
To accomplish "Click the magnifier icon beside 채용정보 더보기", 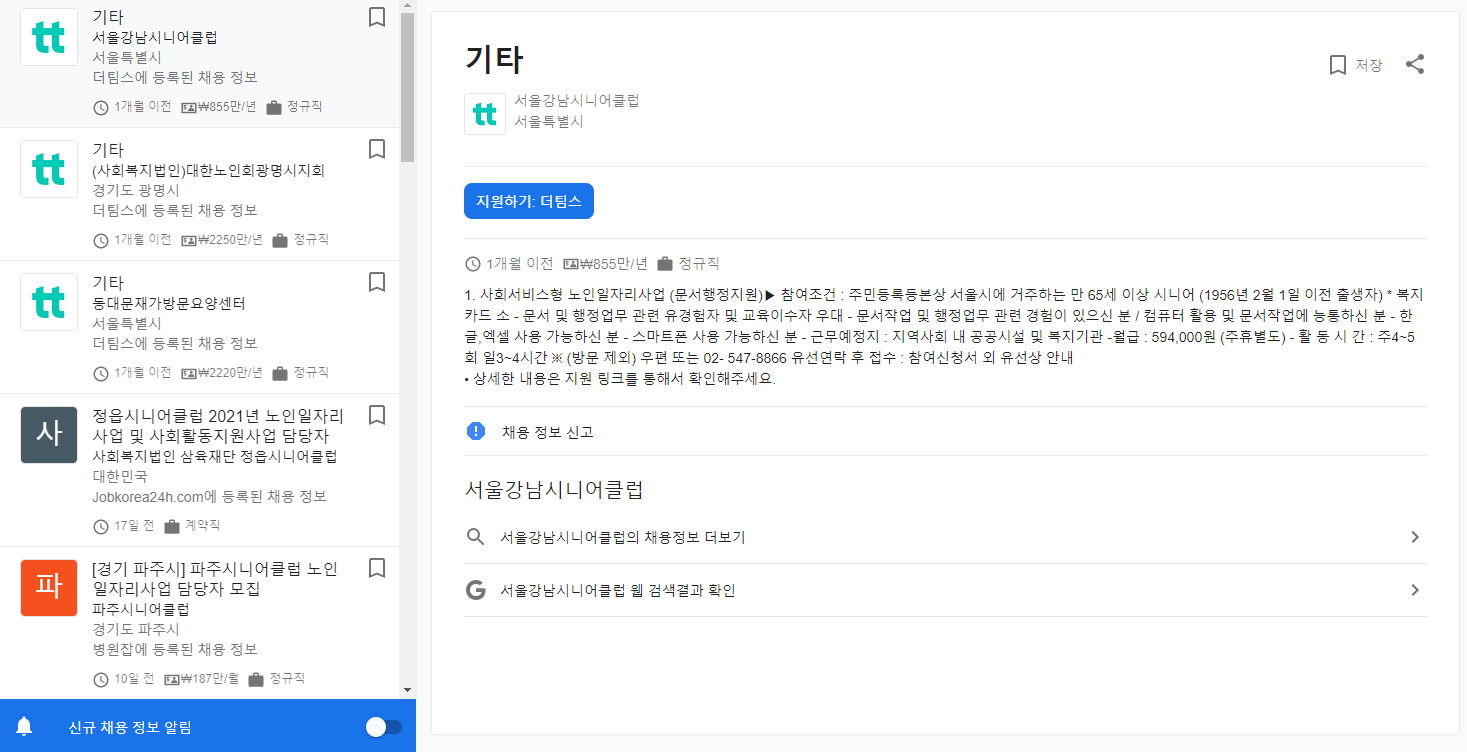I will 476,537.
